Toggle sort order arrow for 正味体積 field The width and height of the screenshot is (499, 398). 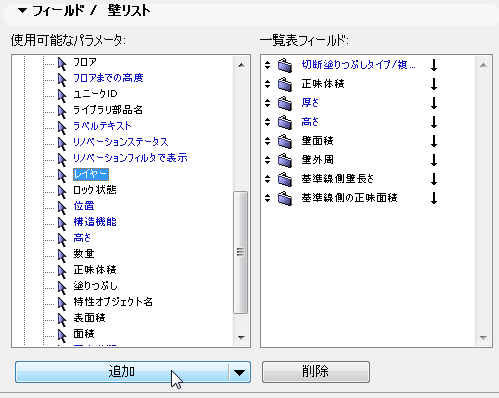[x=434, y=84]
